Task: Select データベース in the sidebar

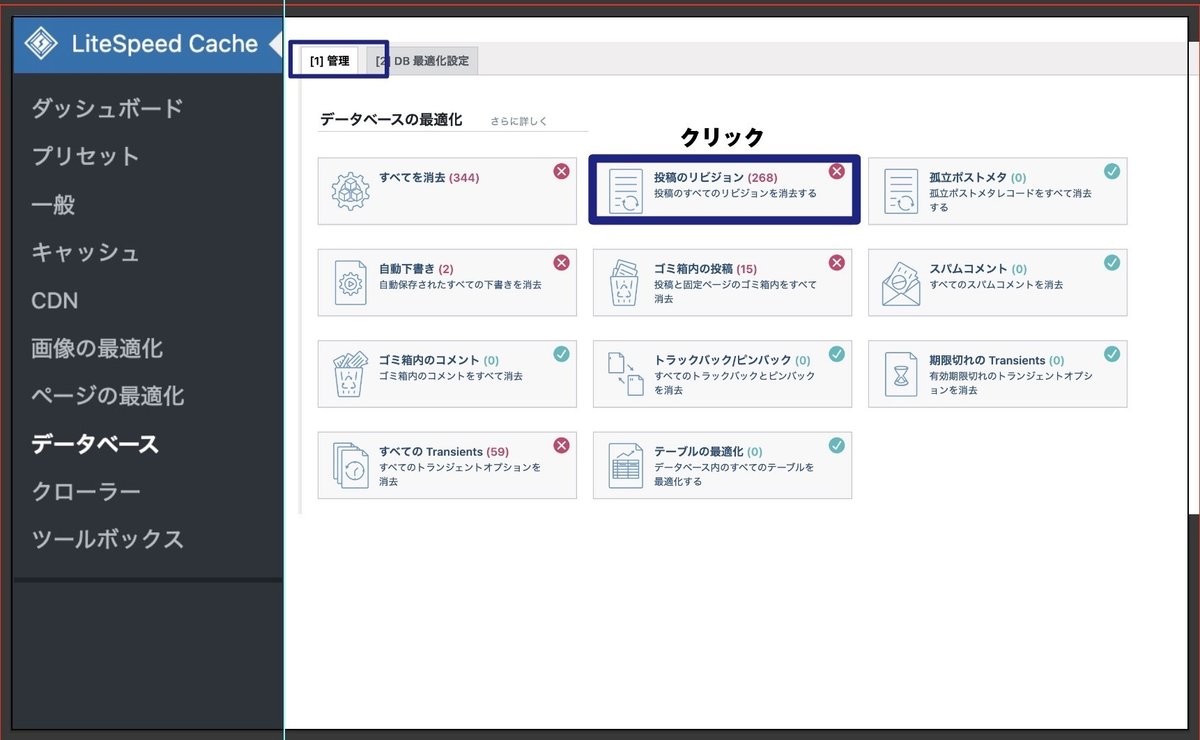Action: click(95, 444)
